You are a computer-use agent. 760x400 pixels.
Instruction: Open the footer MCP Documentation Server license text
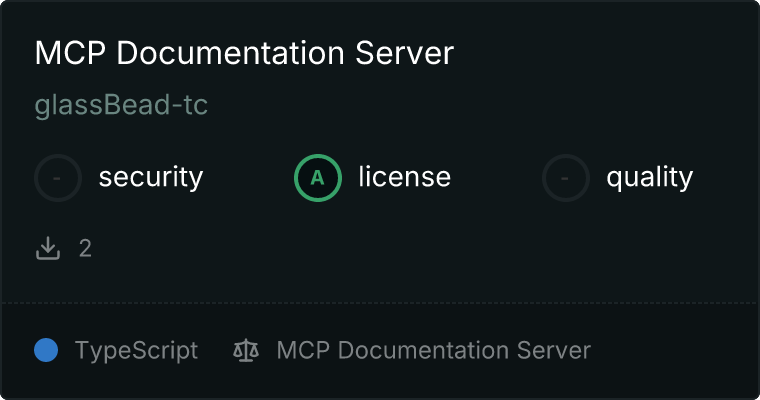[433, 351]
